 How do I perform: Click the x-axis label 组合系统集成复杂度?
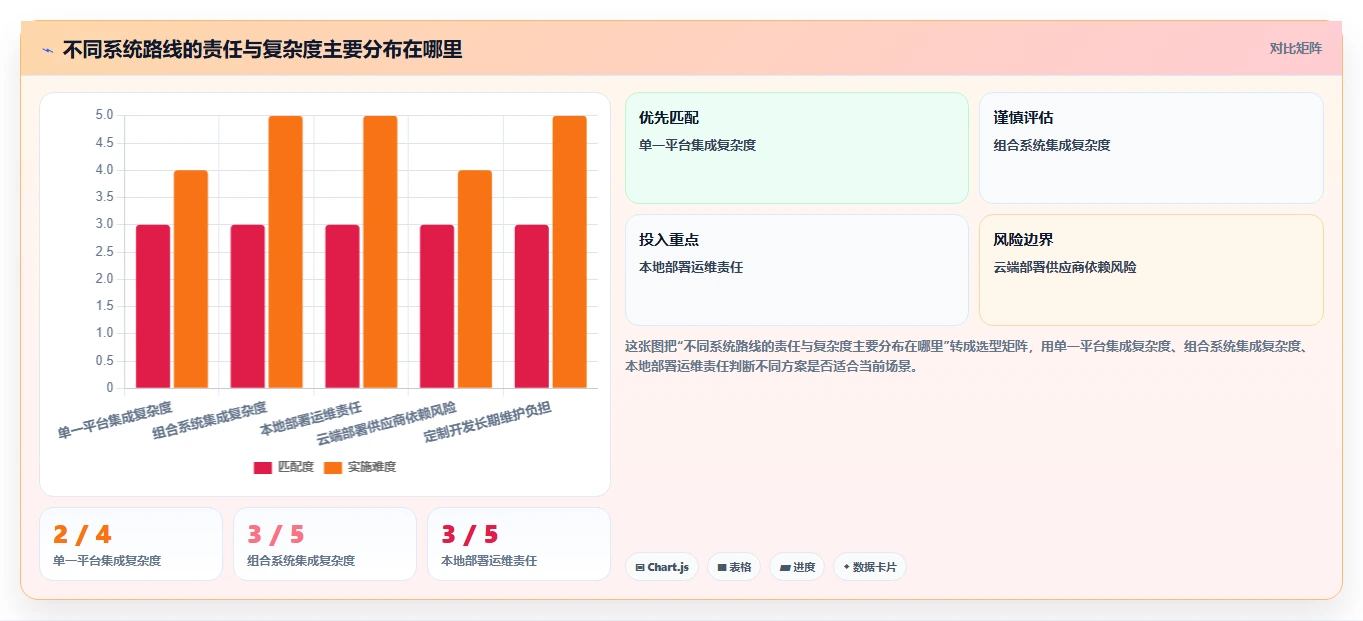coord(210,420)
